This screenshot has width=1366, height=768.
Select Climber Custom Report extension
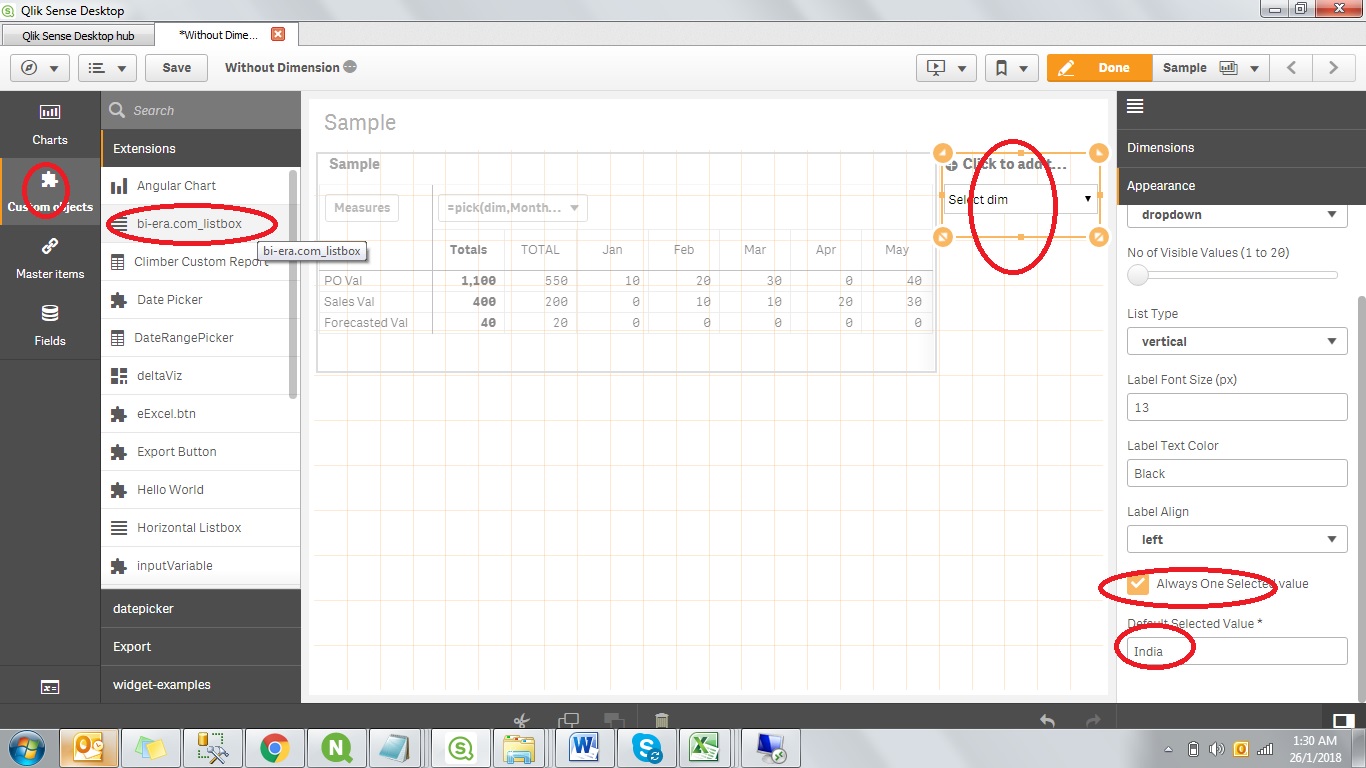(195, 262)
